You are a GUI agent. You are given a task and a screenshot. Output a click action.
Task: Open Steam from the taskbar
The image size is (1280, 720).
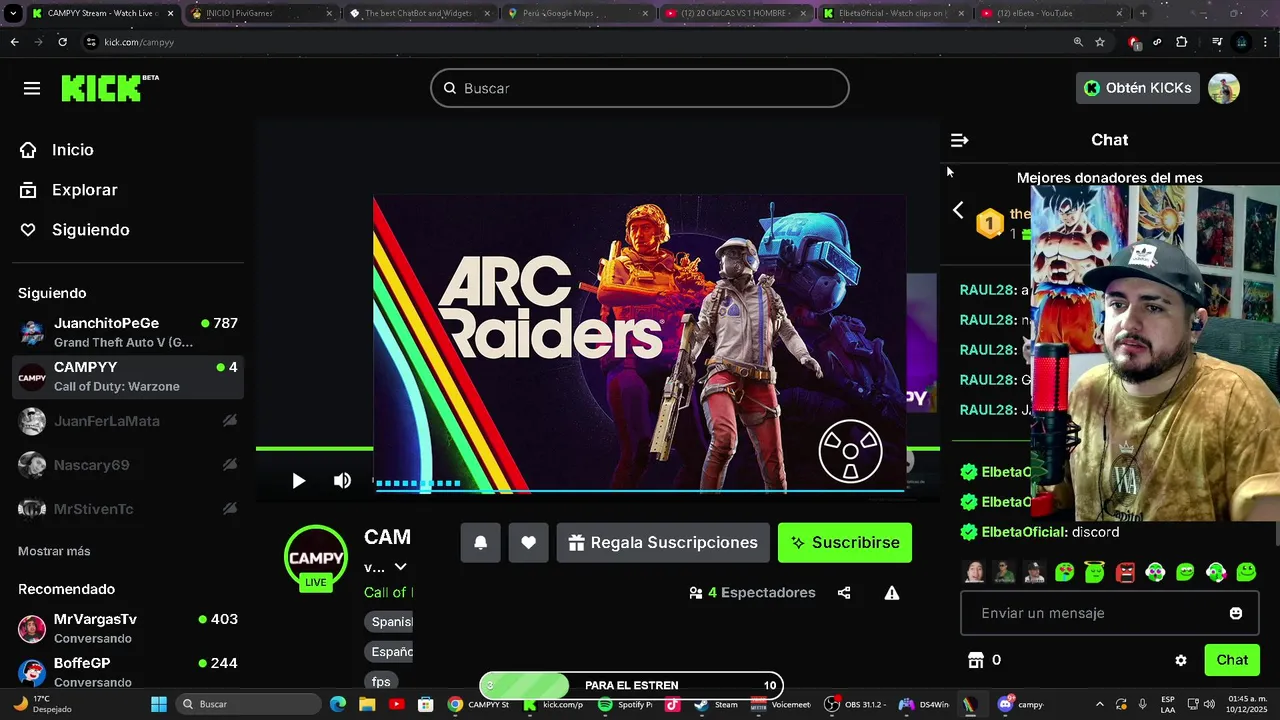716,704
